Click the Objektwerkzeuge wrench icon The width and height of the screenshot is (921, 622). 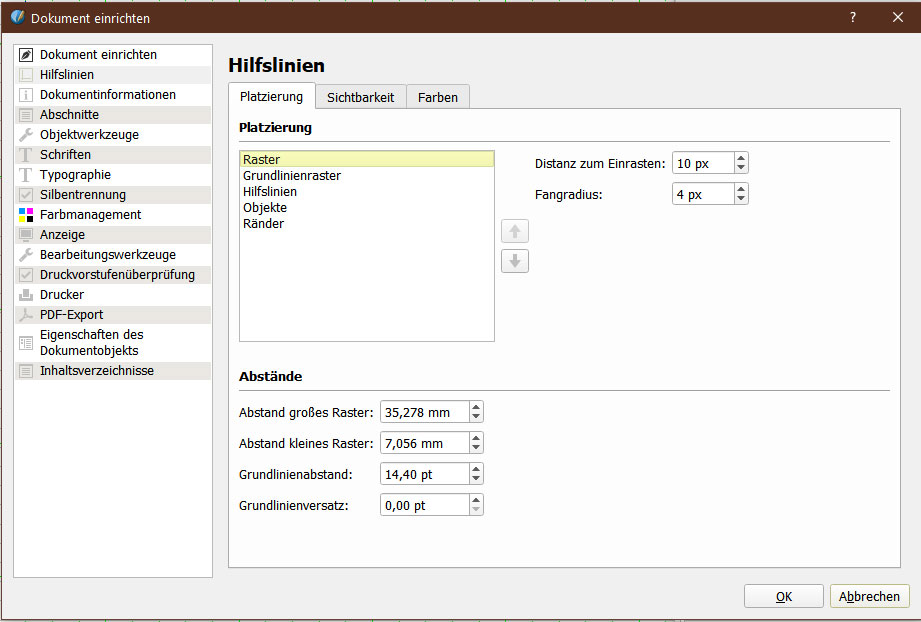tap(26, 135)
